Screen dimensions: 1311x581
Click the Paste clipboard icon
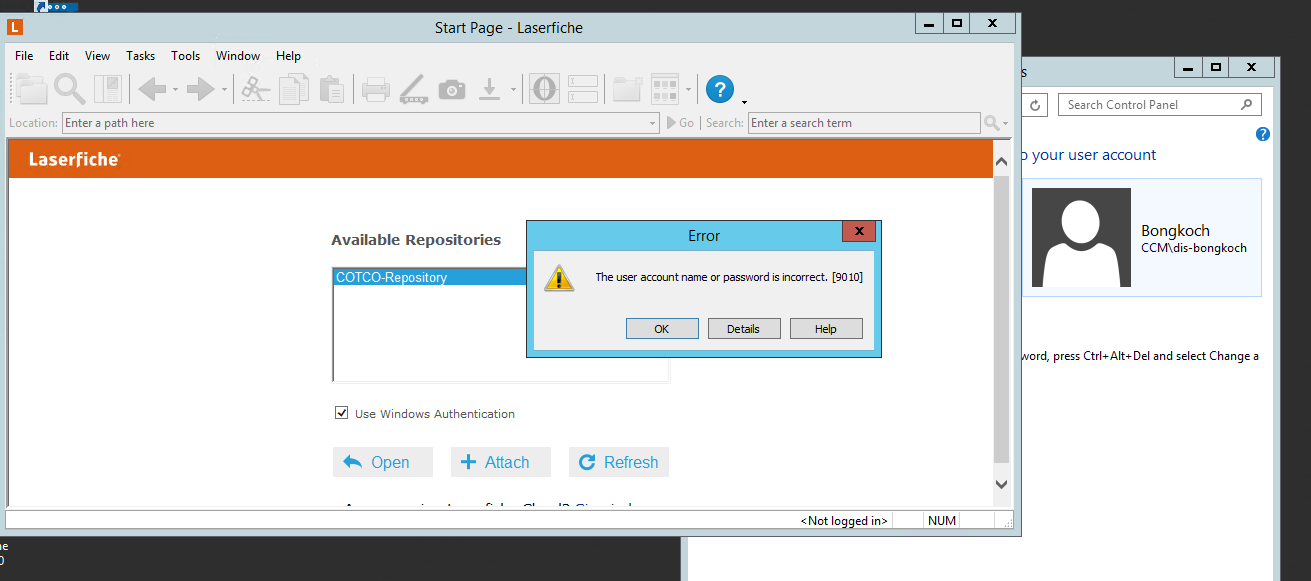(331, 89)
